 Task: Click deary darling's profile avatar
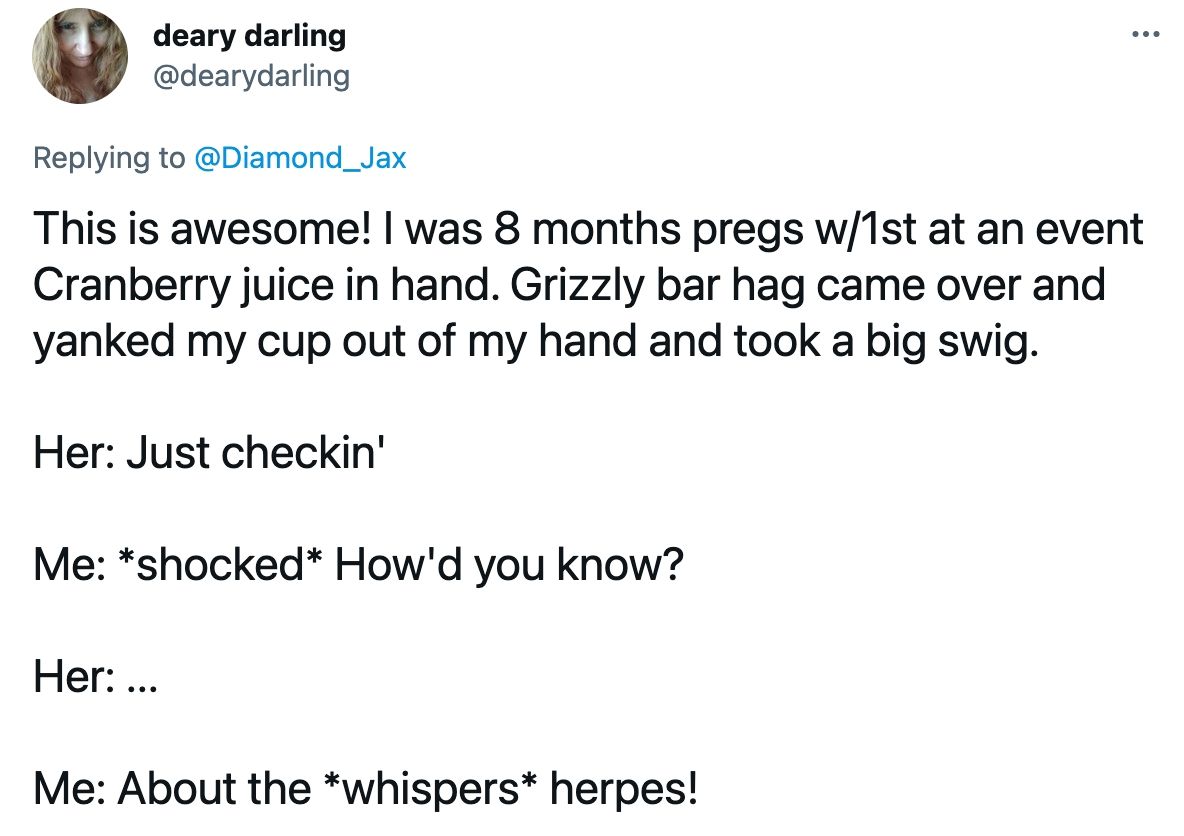coord(79,56)
